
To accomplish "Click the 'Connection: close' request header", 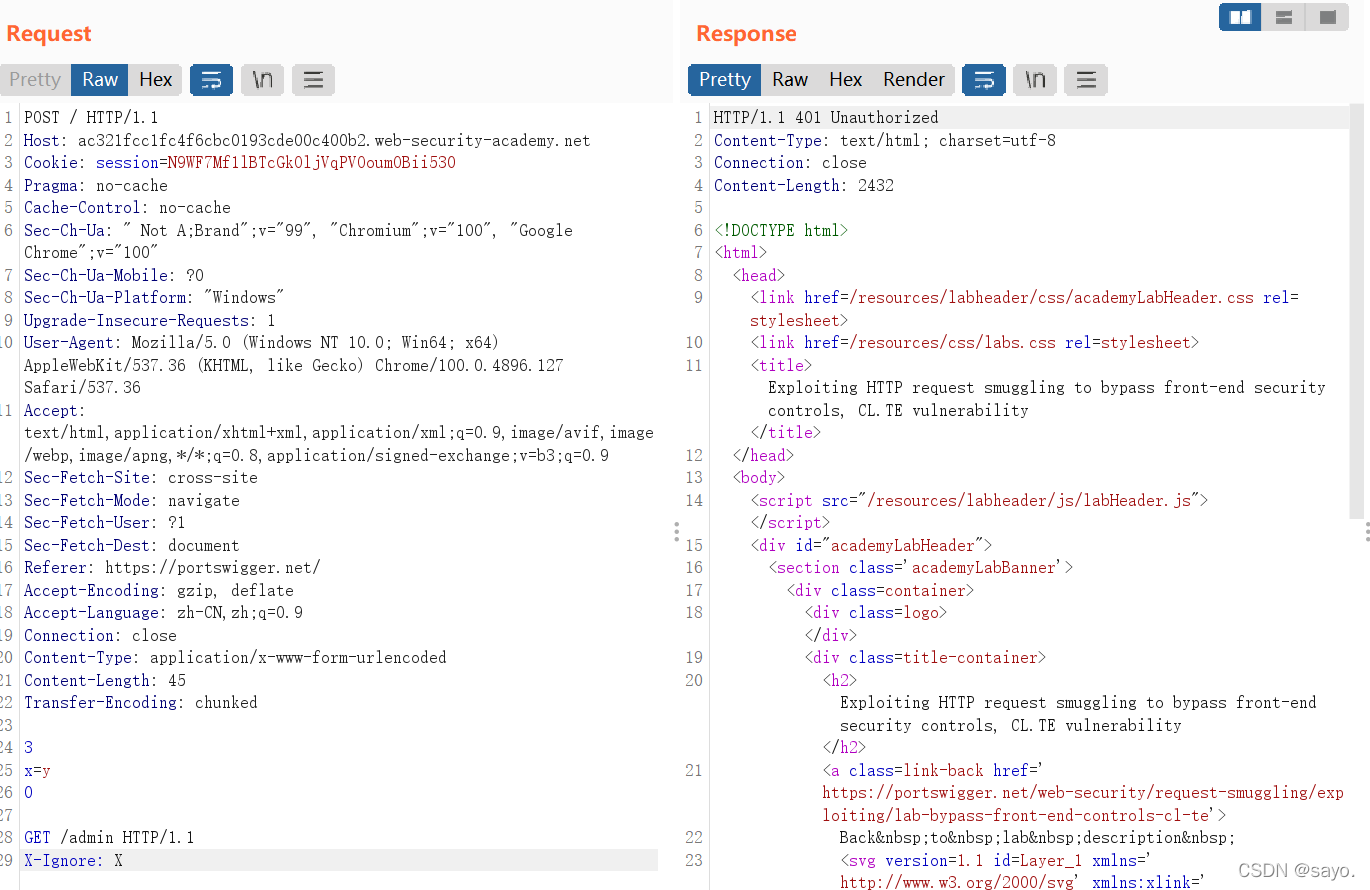I will 100,635.
